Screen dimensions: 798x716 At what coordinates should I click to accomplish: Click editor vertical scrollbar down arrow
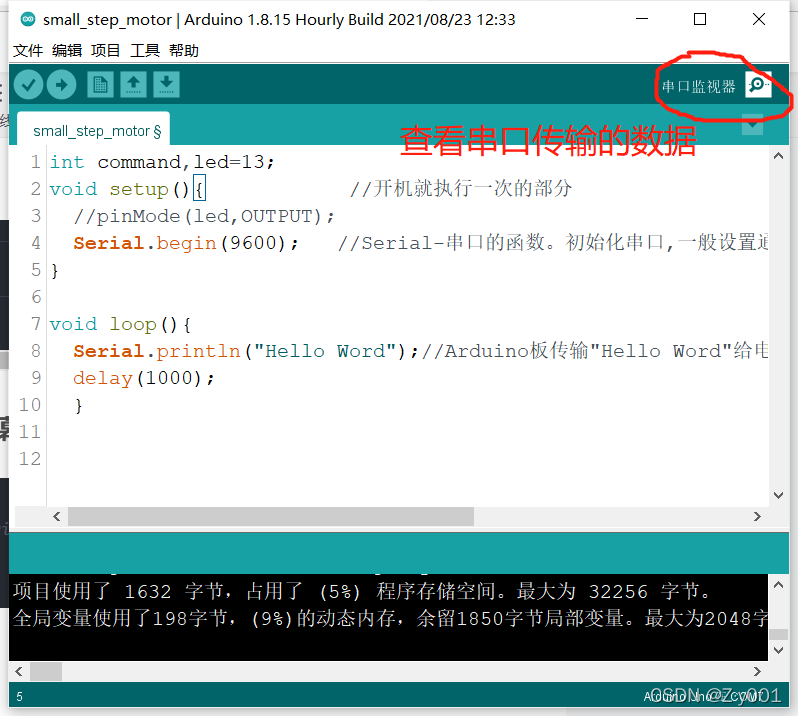point(778,495)
